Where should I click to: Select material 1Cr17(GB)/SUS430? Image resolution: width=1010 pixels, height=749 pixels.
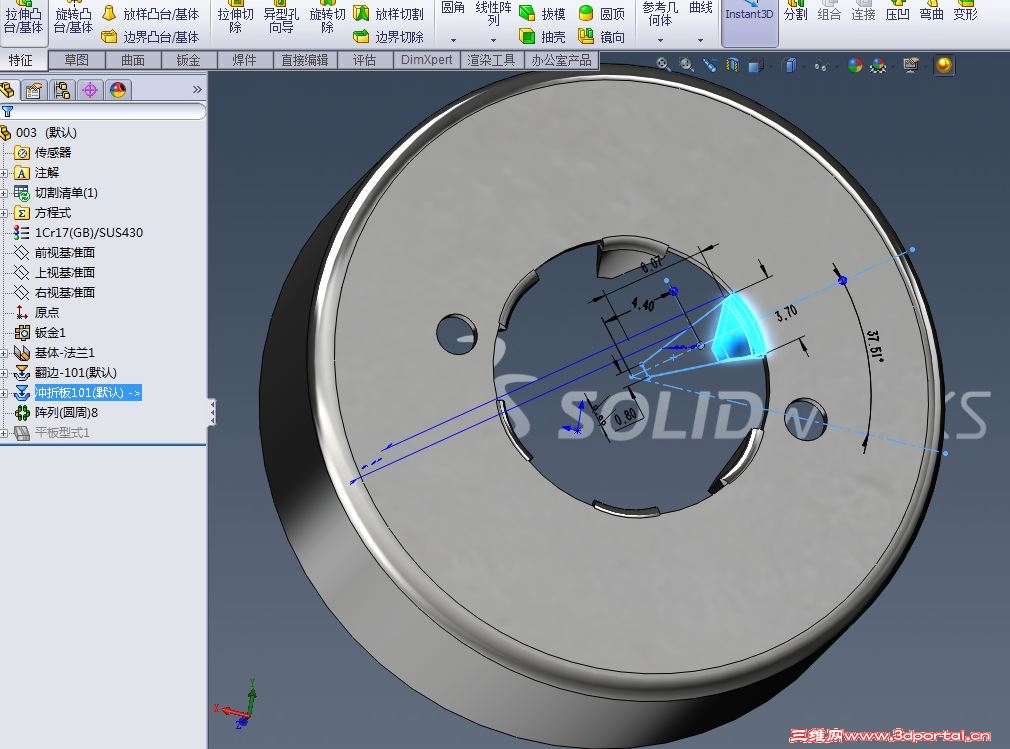coord(79,232)
